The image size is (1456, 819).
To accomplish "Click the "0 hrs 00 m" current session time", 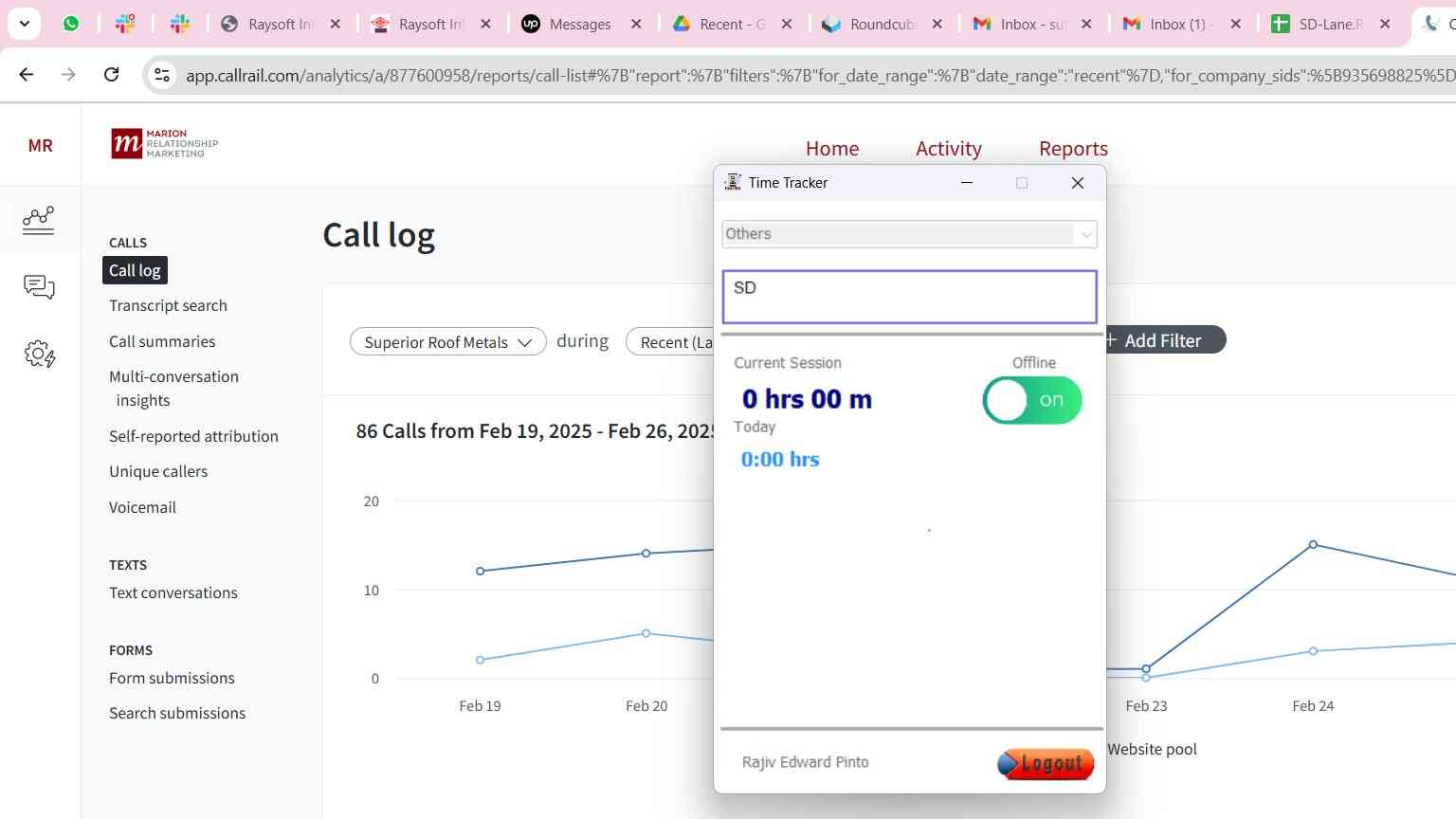I will pyautogui.click(x=807, y=399).
